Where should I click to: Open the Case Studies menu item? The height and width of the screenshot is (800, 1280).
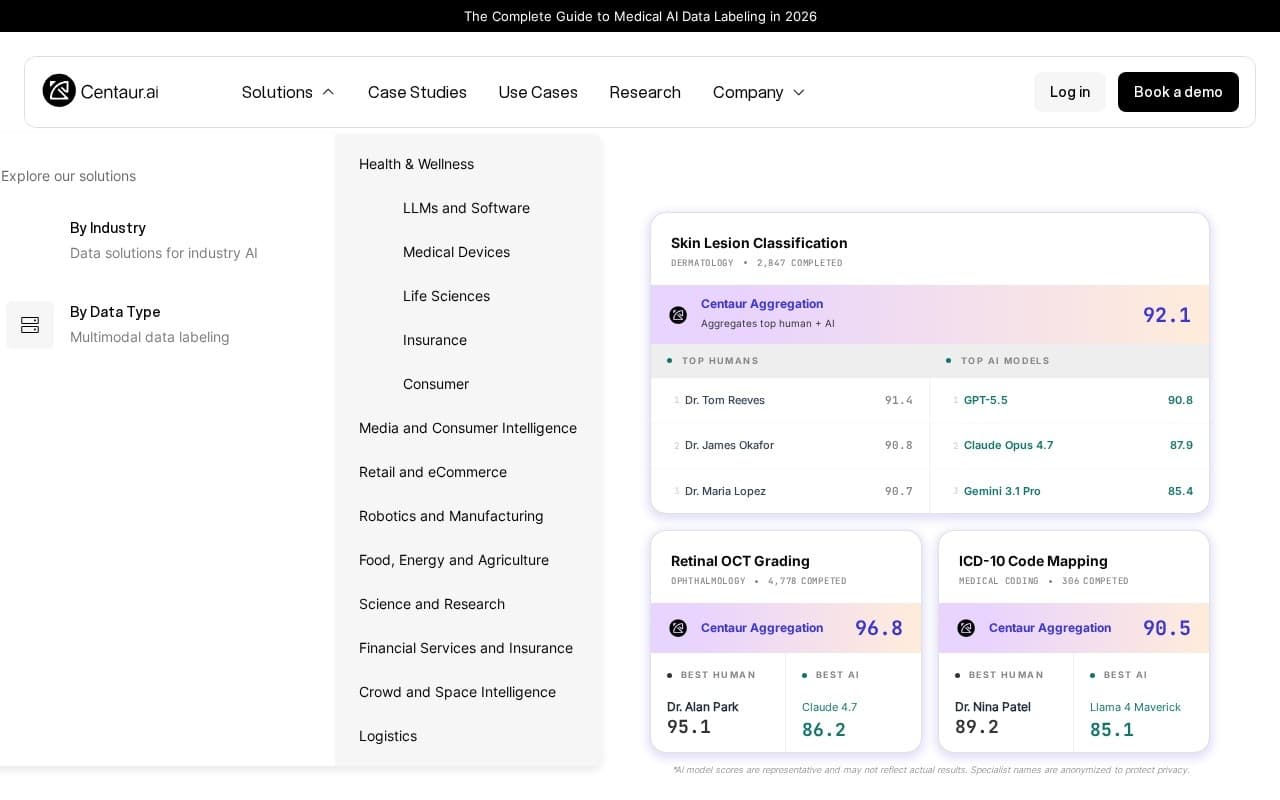(417, 92)
